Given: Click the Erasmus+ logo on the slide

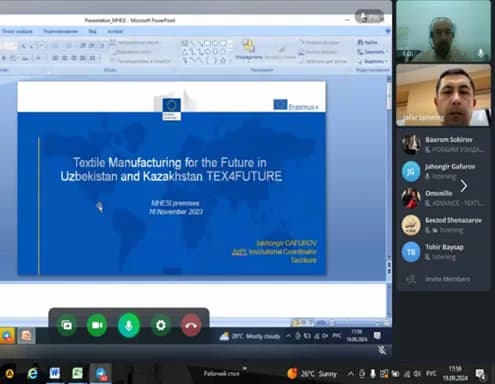Looking at the screenshot, I should pos(296,105).
